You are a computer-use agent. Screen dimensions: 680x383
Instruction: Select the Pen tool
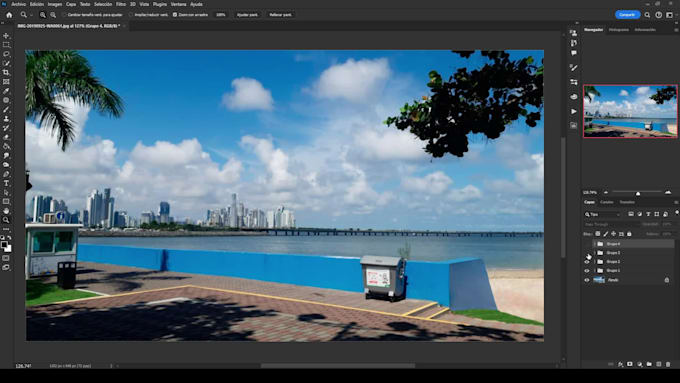(6, 174)
